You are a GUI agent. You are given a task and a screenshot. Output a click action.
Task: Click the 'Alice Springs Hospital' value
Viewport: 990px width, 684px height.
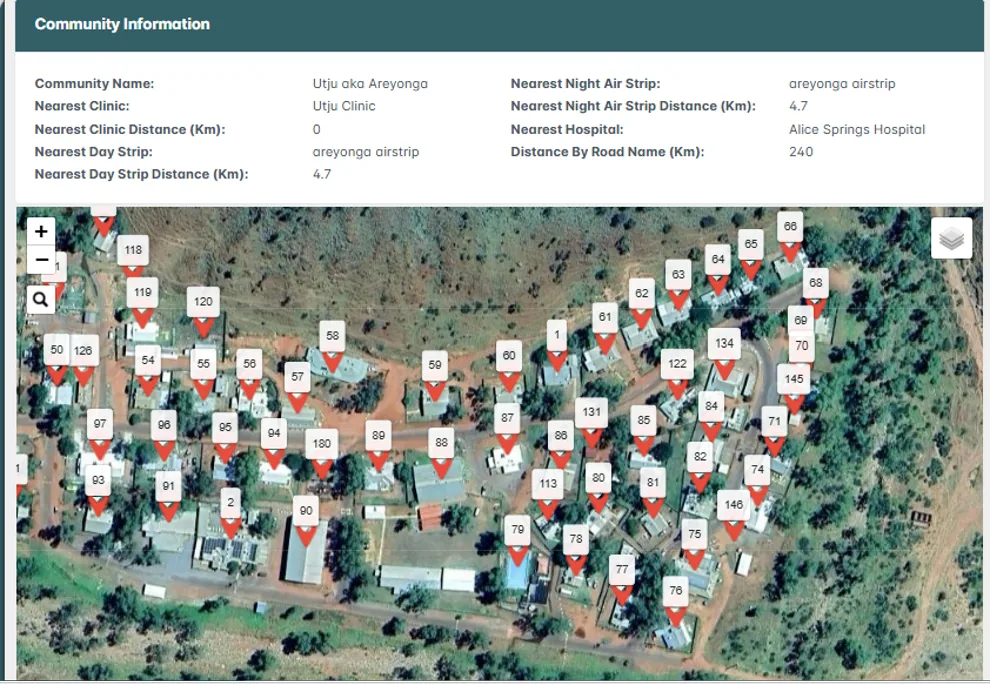857,129
